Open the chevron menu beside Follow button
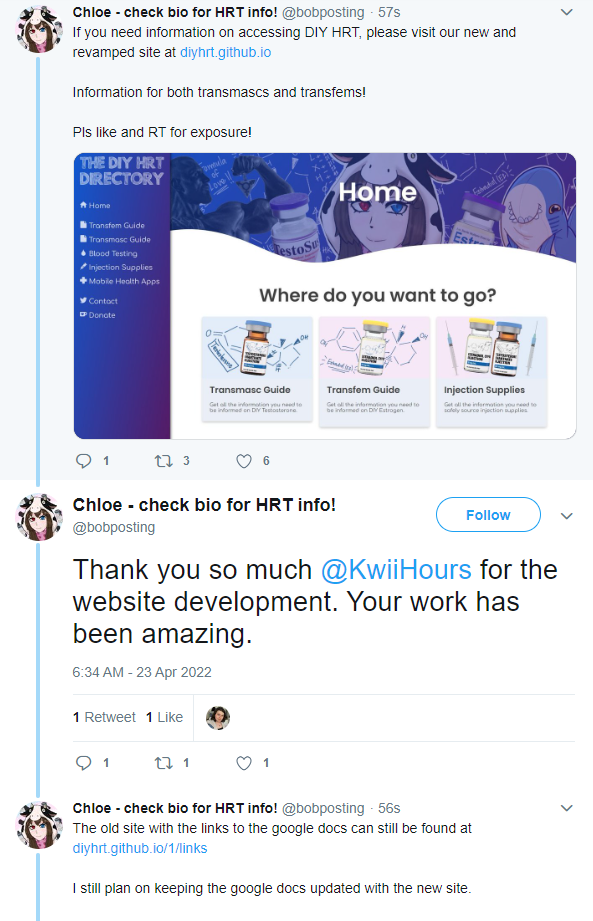593x921 pixels. click(x=567, y=516)
